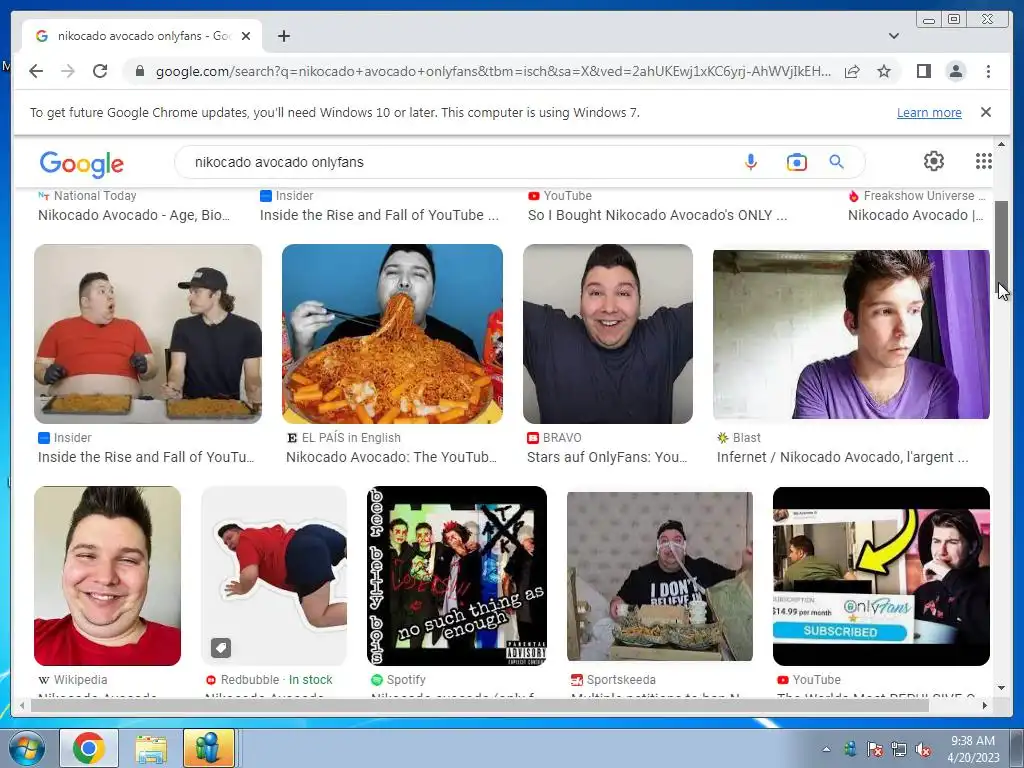Go to Google home via logo
Viewport: 1024px width, 768px height.
[x=81, y=164]
